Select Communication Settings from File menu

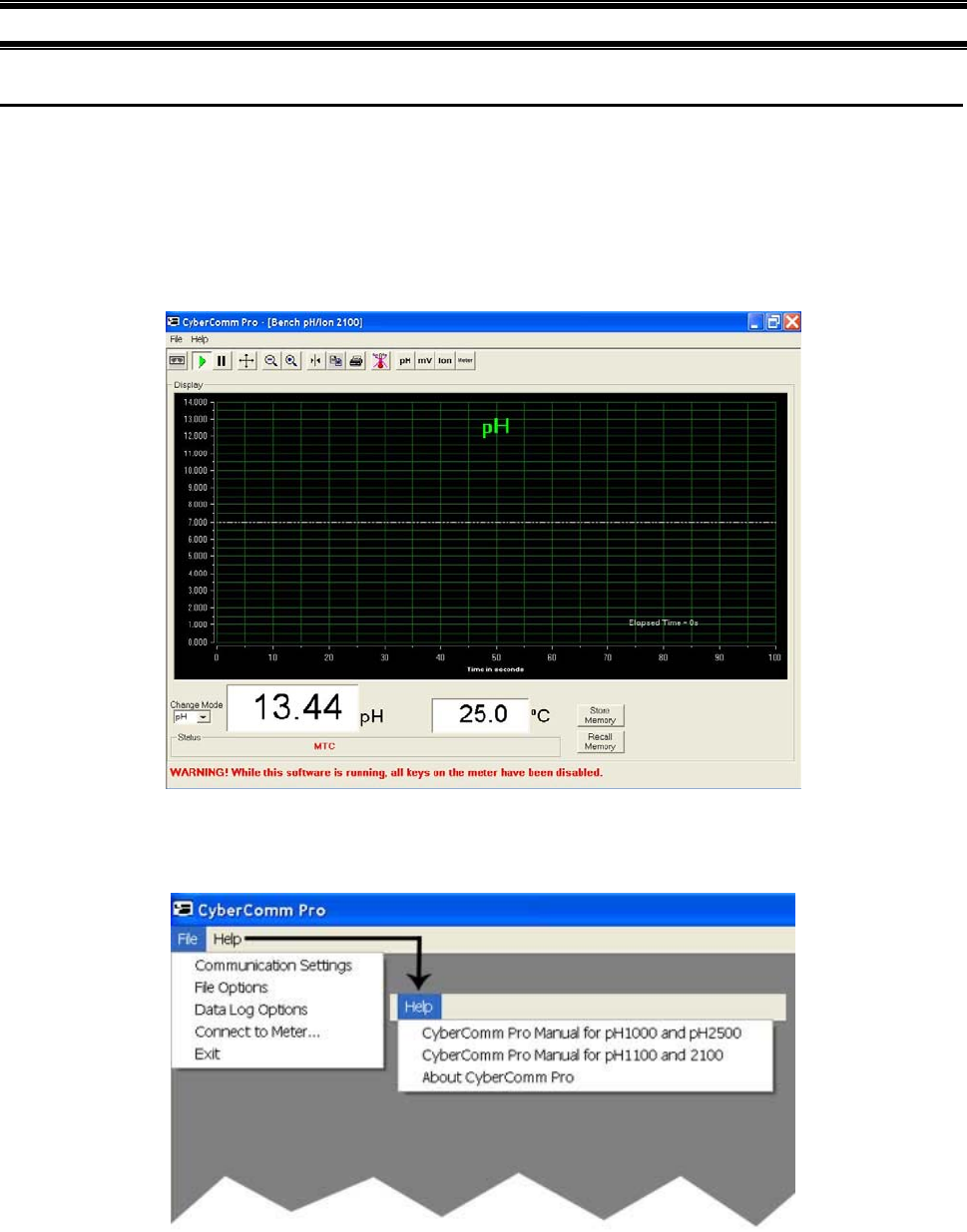pos(273,966)
